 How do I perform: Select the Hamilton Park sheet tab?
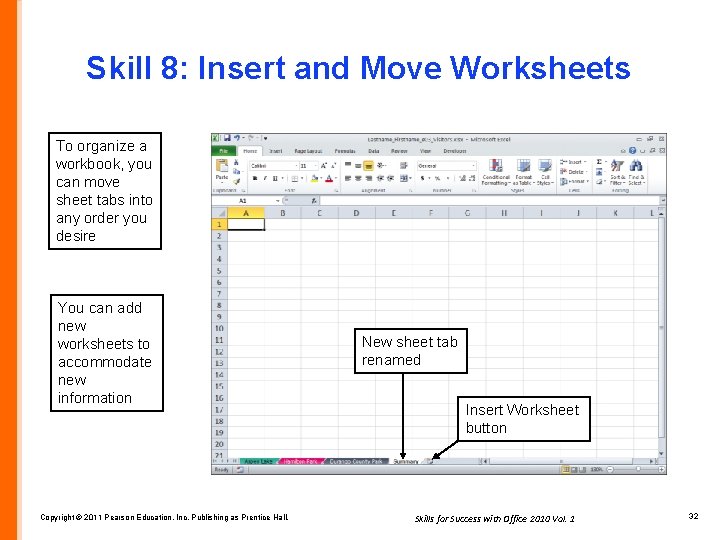301,461
